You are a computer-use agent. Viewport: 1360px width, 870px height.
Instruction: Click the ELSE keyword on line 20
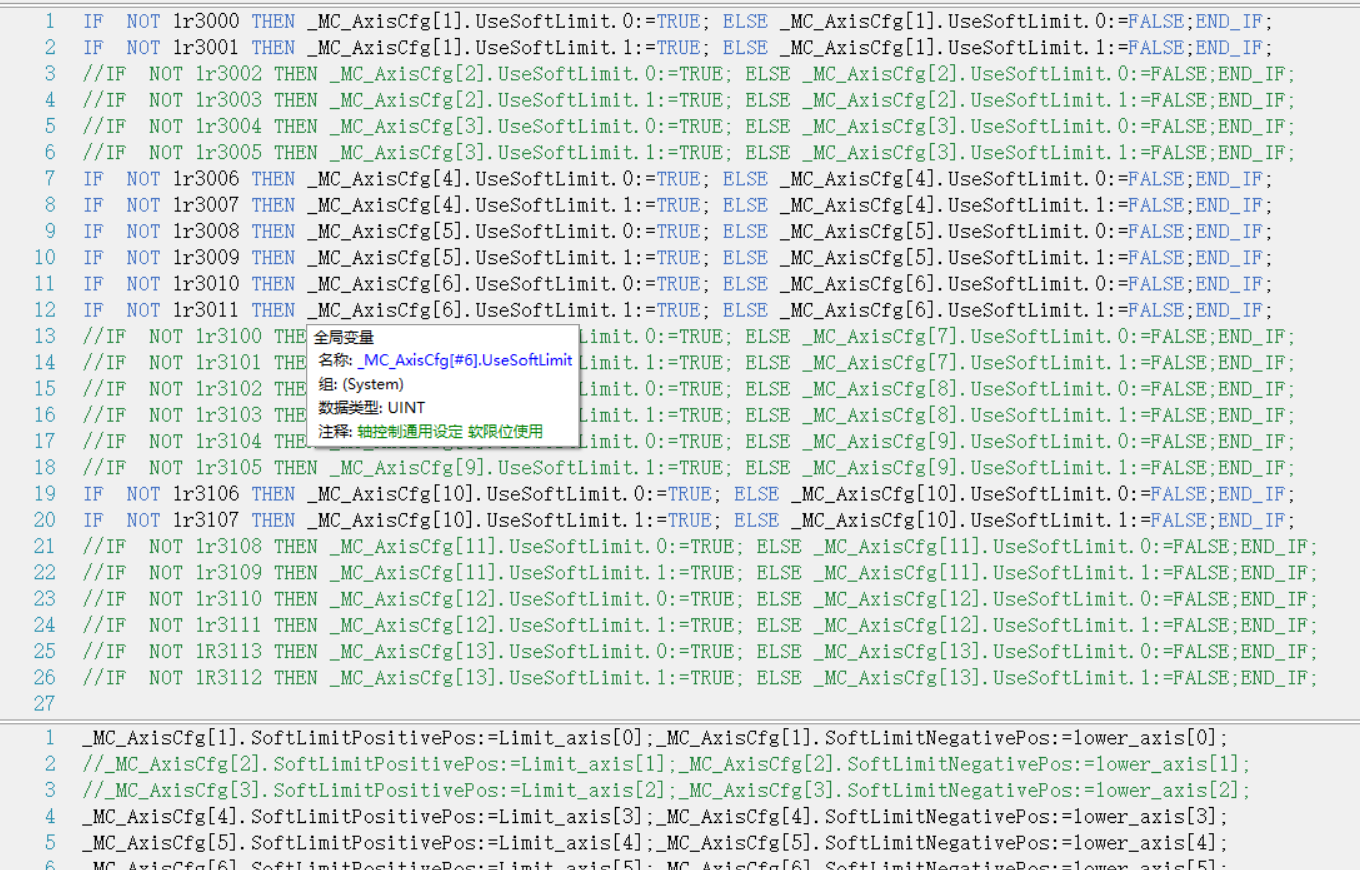(756, 520)
